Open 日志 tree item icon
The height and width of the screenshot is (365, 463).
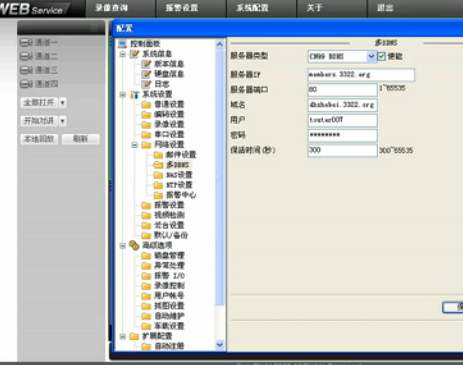[146, 84]
